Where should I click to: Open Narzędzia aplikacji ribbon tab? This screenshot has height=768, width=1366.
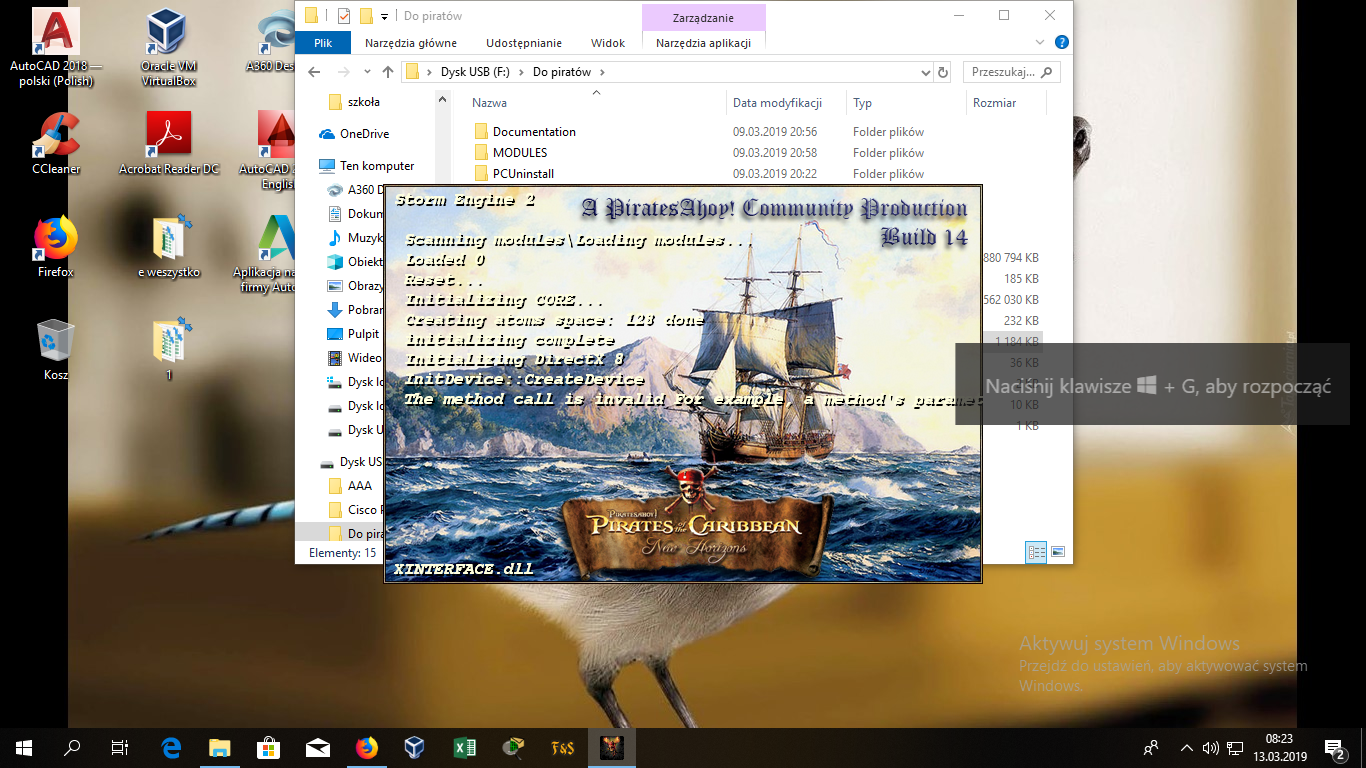pos(704,43)
